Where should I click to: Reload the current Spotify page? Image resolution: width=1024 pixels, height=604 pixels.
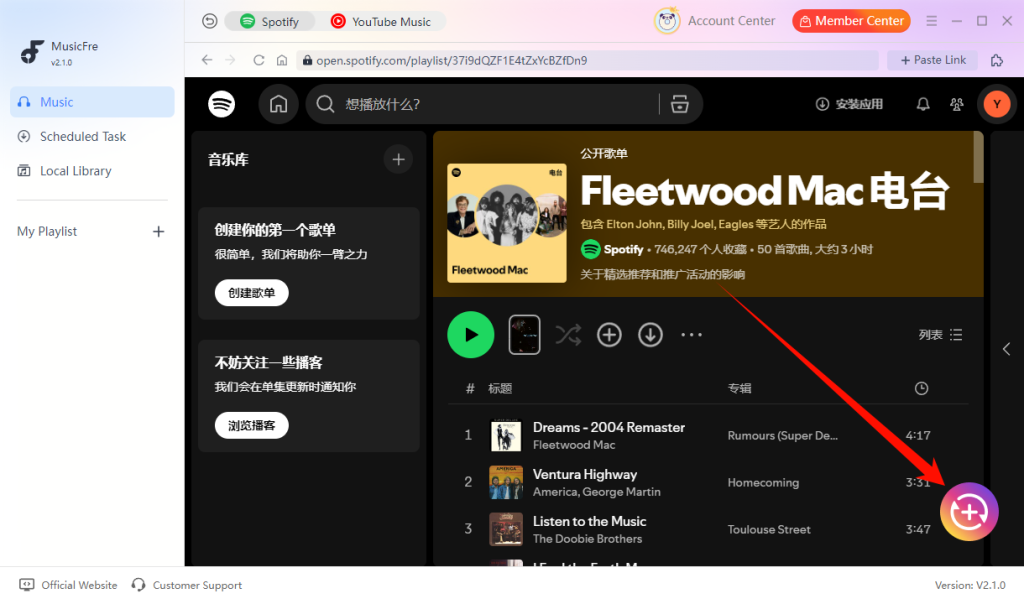(259, 60)
